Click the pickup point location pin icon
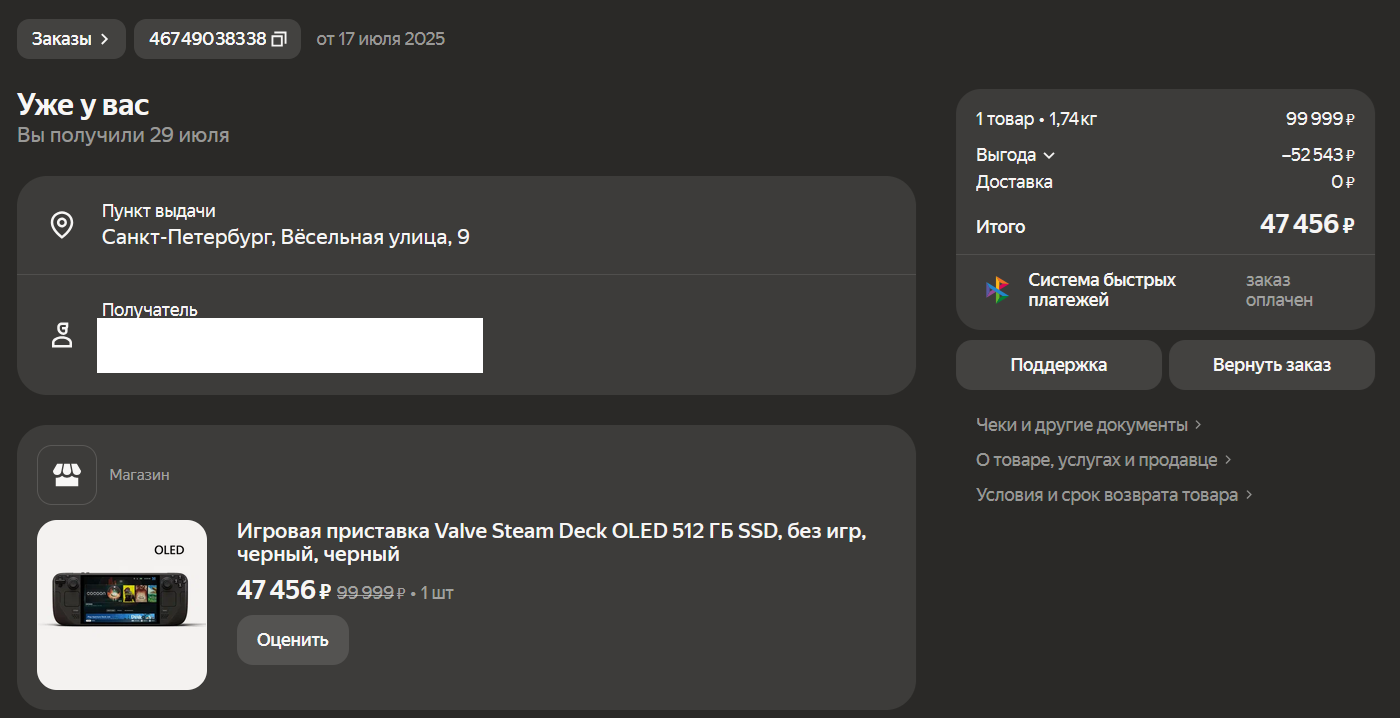This screenshot has height=718, width=1400. [x=62, y=225]
